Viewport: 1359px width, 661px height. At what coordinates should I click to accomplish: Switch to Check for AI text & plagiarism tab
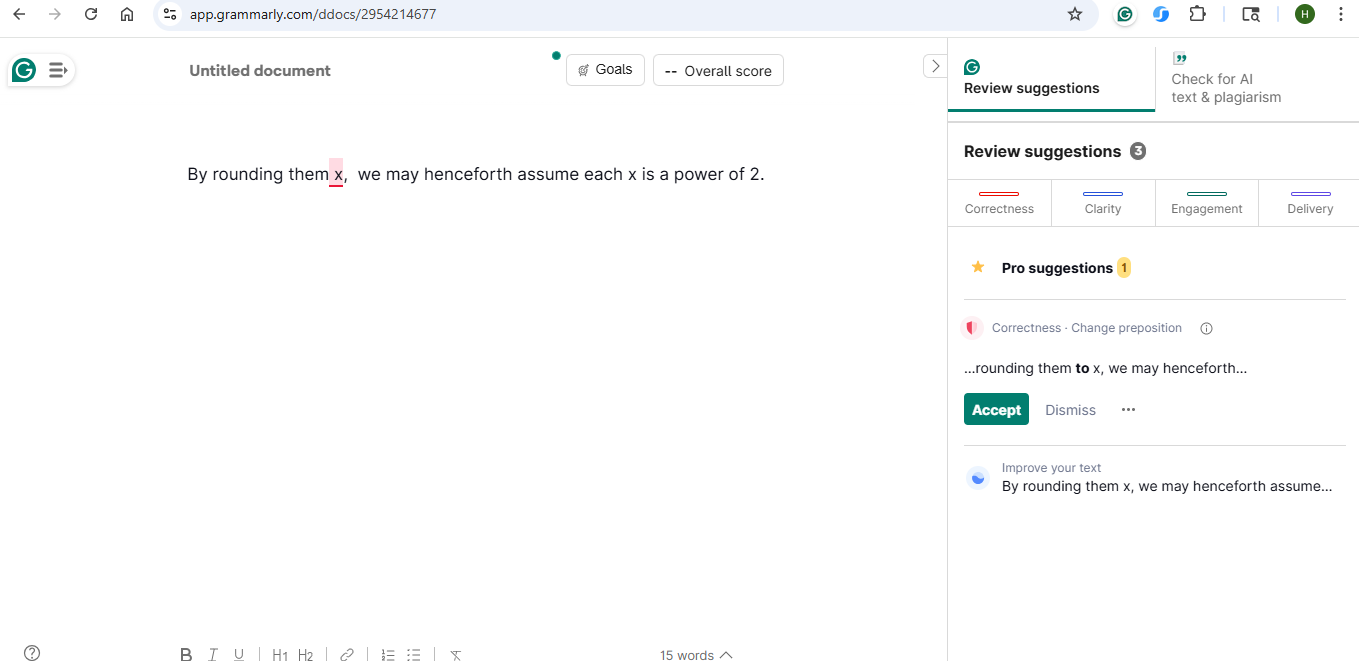[1256, 79]
